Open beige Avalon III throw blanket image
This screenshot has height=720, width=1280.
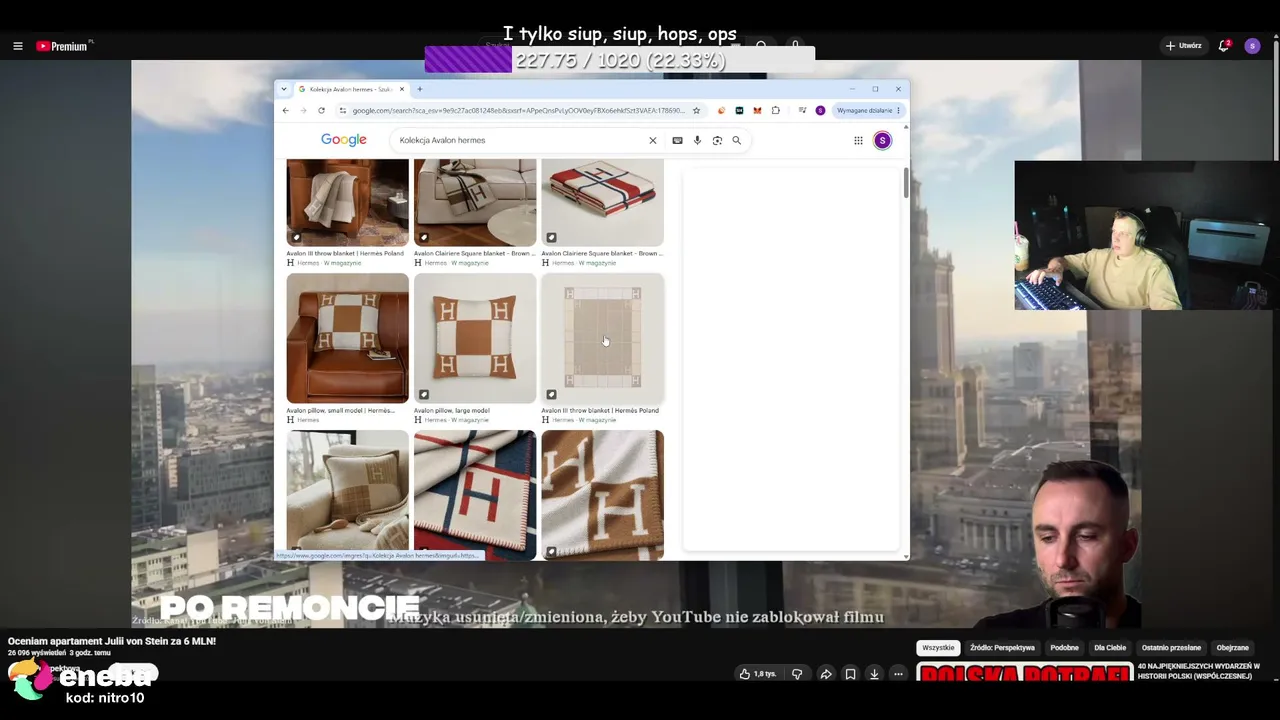tap(603, 338)
